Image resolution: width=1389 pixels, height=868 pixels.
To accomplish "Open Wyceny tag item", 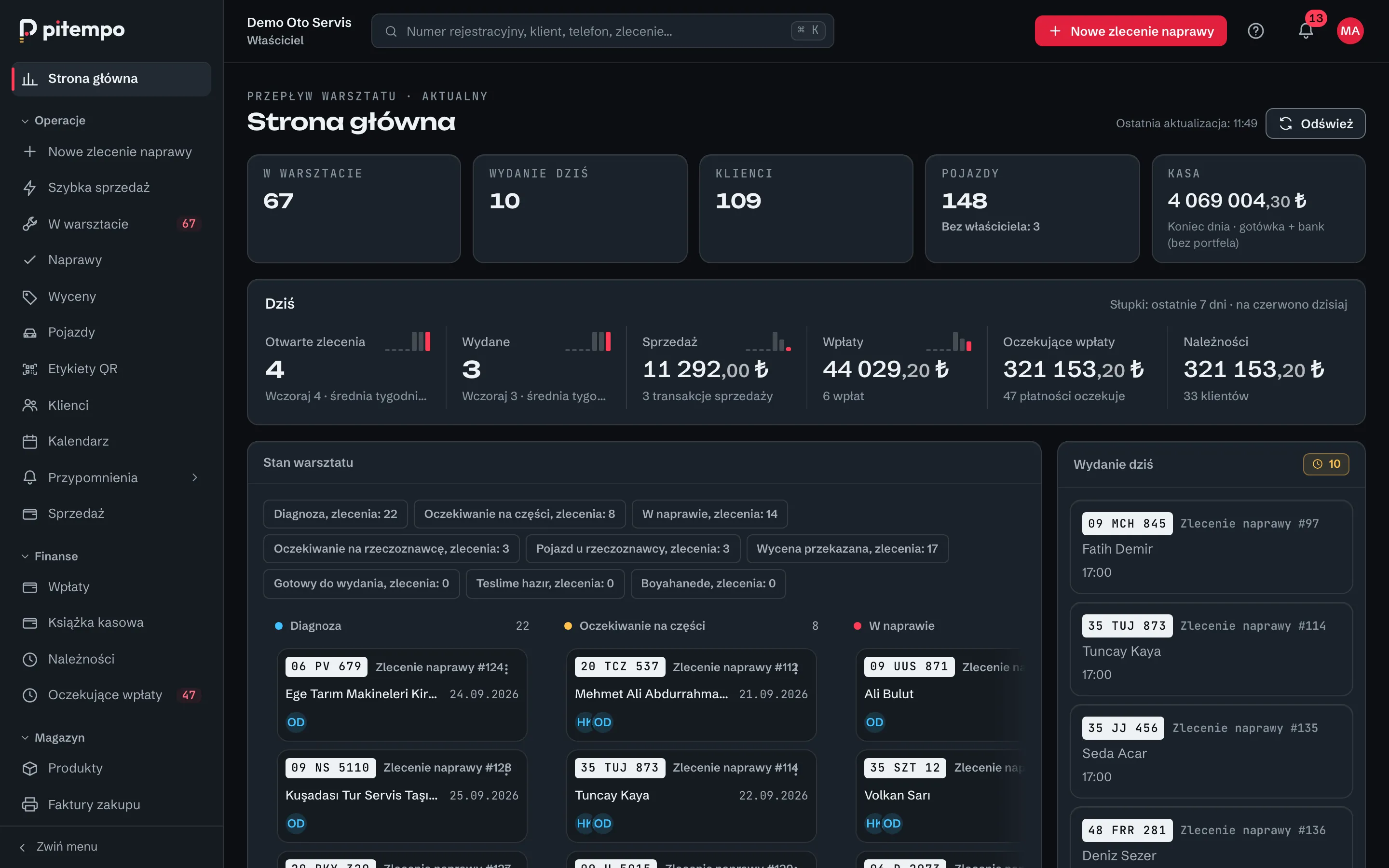I will pyautogui.click(x=111, y=297).
